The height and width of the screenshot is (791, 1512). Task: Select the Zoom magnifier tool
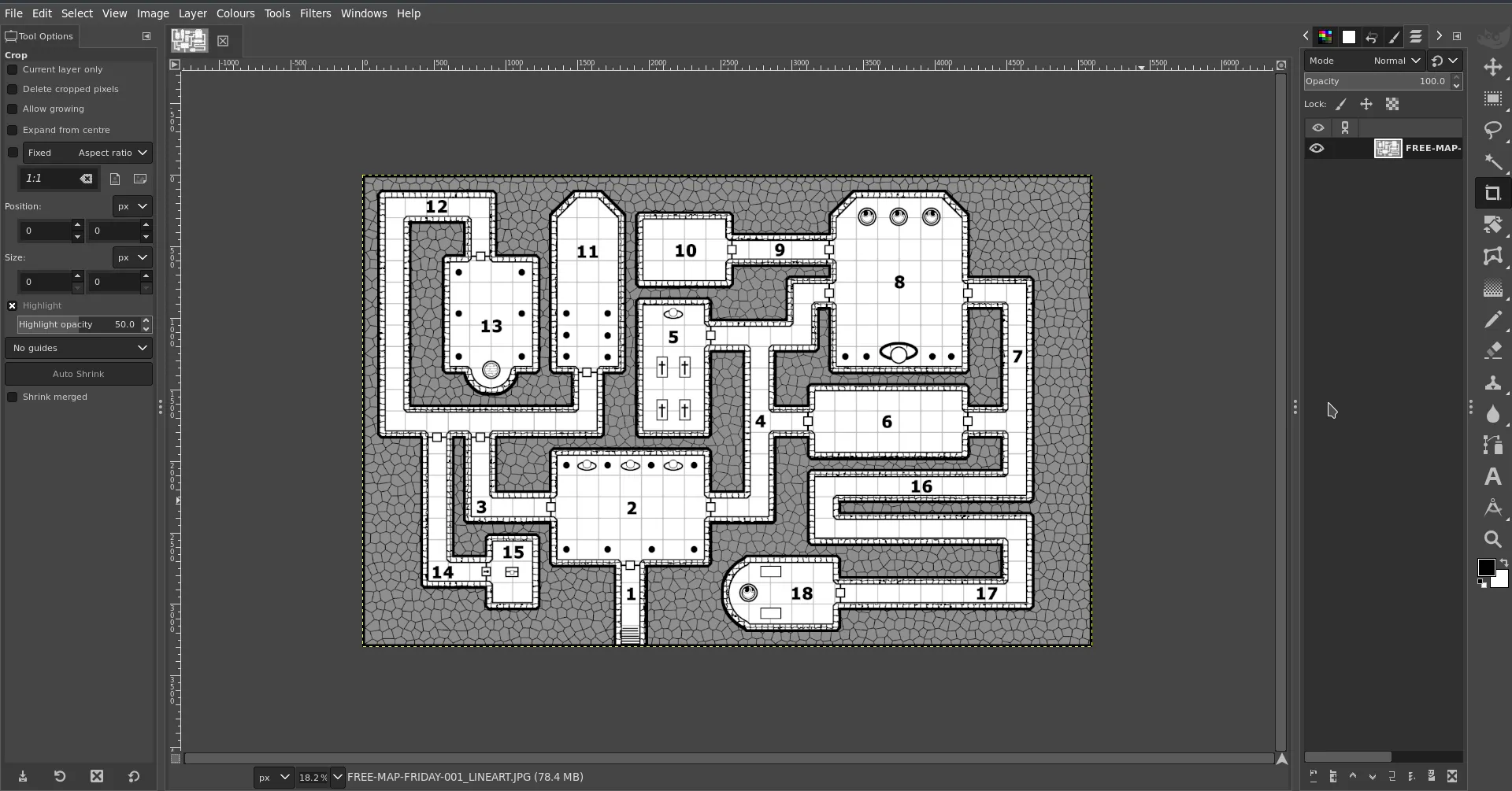click(1492, 539)
